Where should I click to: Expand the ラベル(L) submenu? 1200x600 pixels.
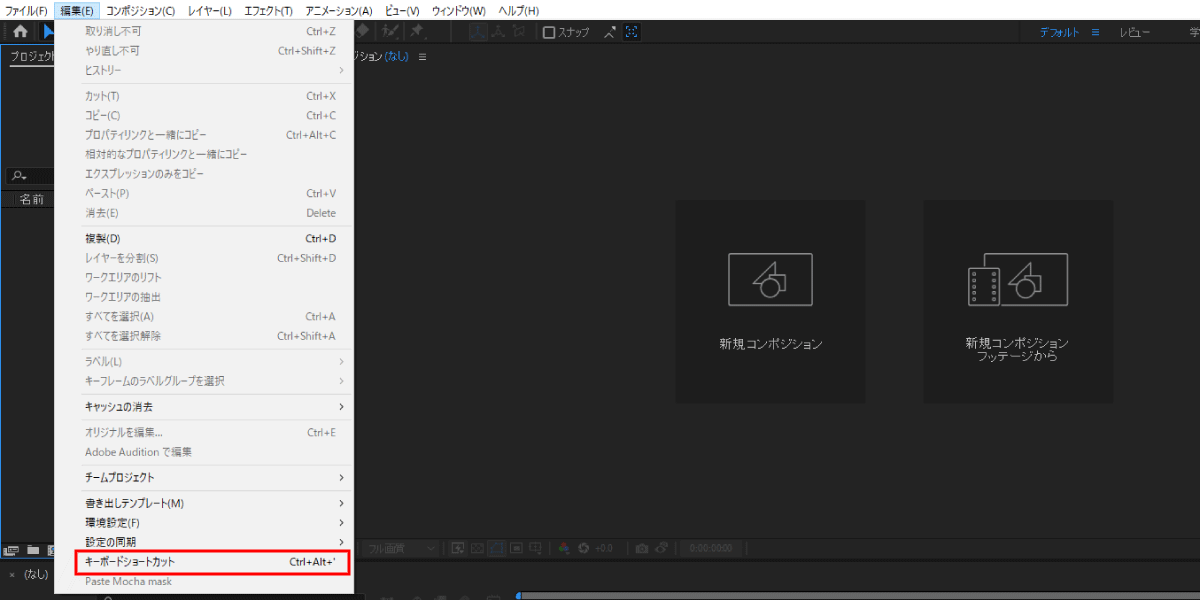[x=203, y=361]
